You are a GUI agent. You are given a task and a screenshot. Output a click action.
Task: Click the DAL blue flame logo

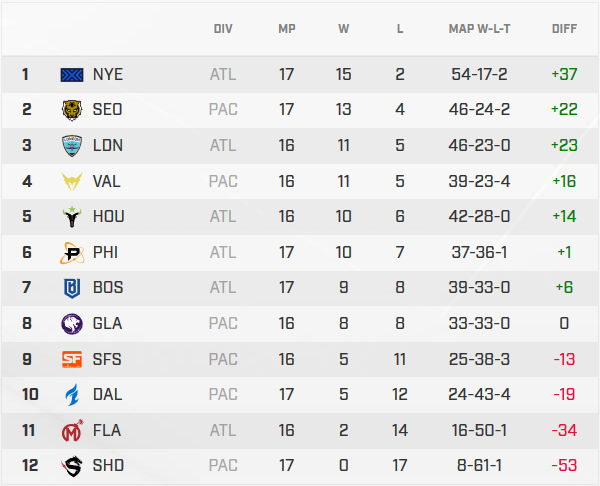[x=73, y=394]
